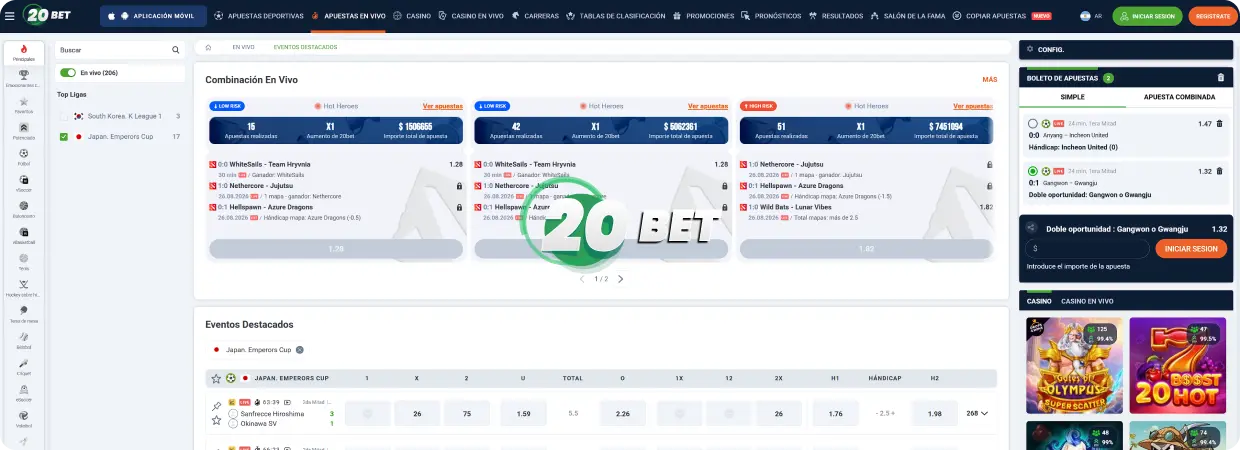The image size is (1240, 450).
Task: Open Tablas de clasificación menu
Action: pos(615,16)
